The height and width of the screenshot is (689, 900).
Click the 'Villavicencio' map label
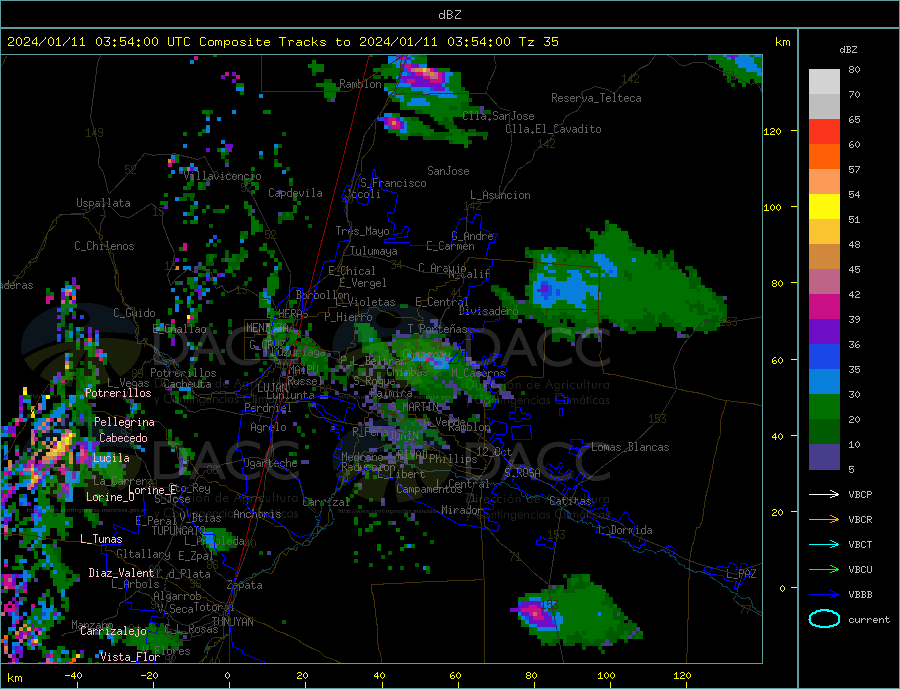222,176
